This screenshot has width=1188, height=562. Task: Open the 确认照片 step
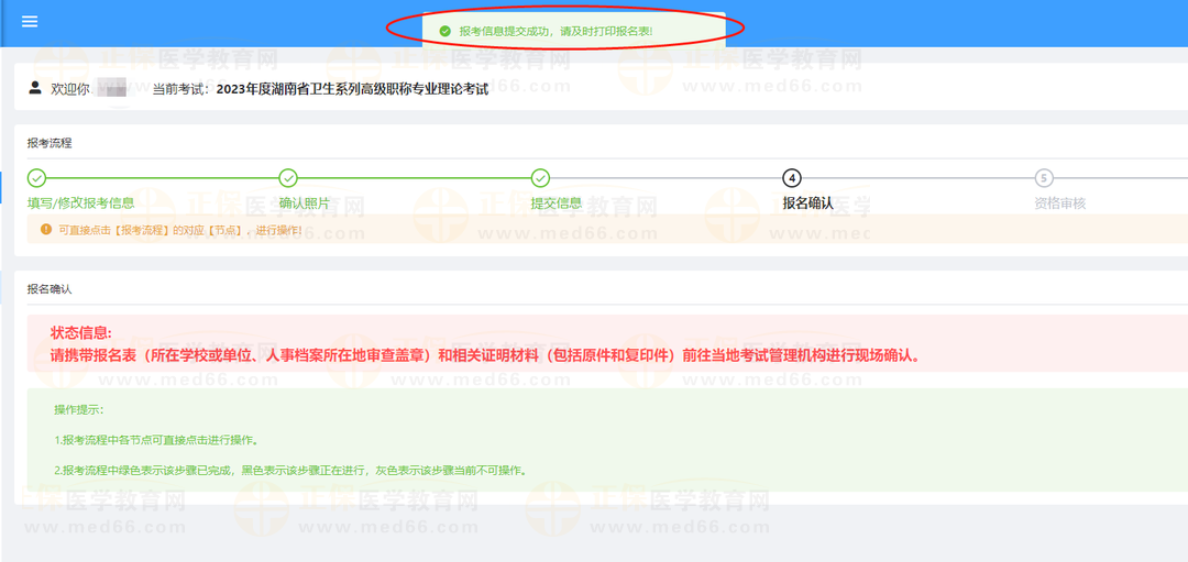(x=305, y=203)
